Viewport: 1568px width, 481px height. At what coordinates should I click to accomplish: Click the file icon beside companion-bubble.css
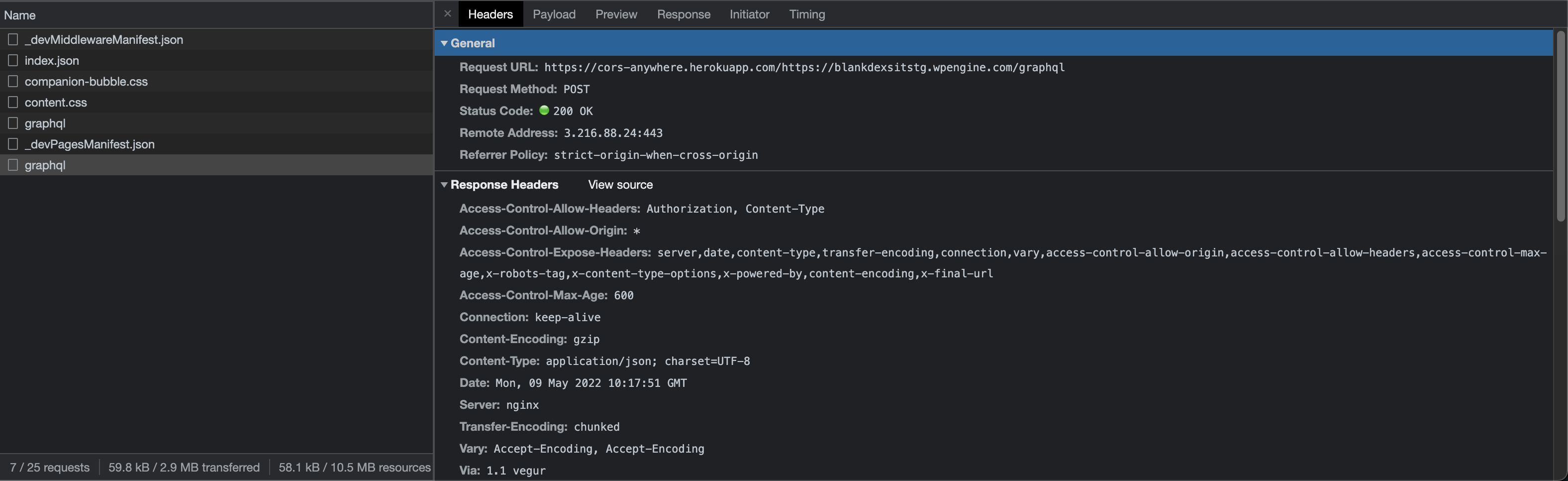pyautogui.click(x=13, y=81)
